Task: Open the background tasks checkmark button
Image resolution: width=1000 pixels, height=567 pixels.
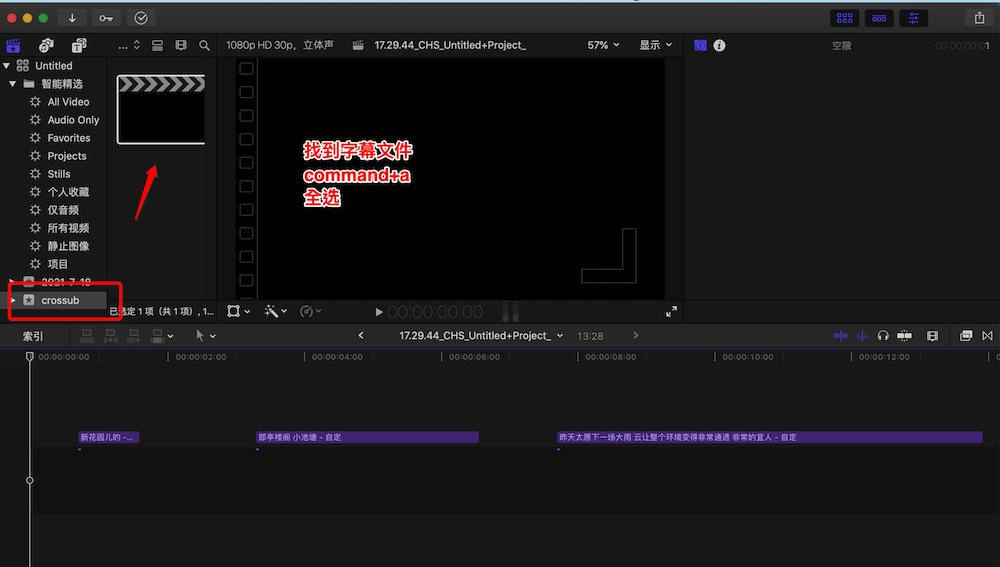Action: [x=141, y=17]
